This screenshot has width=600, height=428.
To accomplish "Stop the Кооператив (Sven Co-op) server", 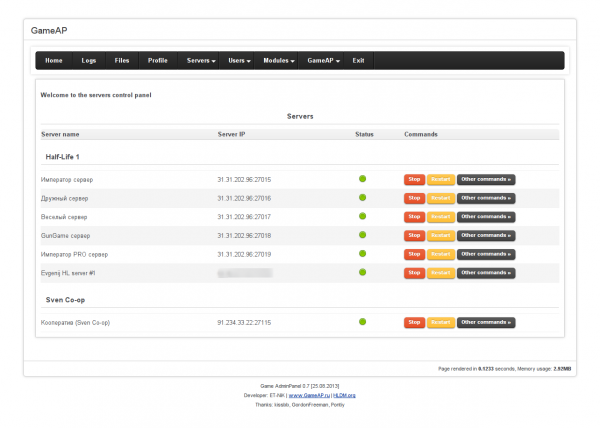I will [414, 322].
